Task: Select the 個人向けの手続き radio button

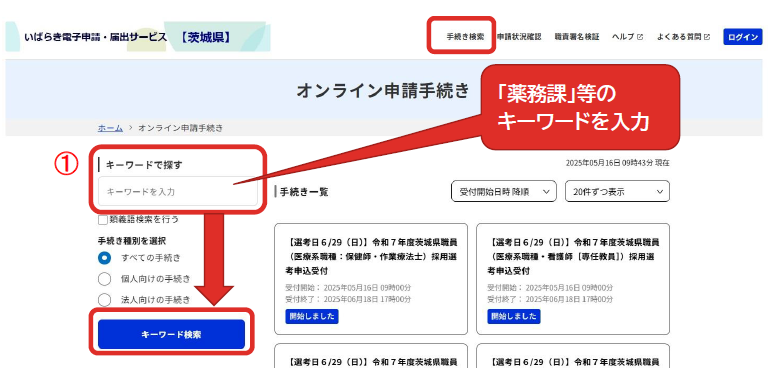Action: [x=105, y=279]
